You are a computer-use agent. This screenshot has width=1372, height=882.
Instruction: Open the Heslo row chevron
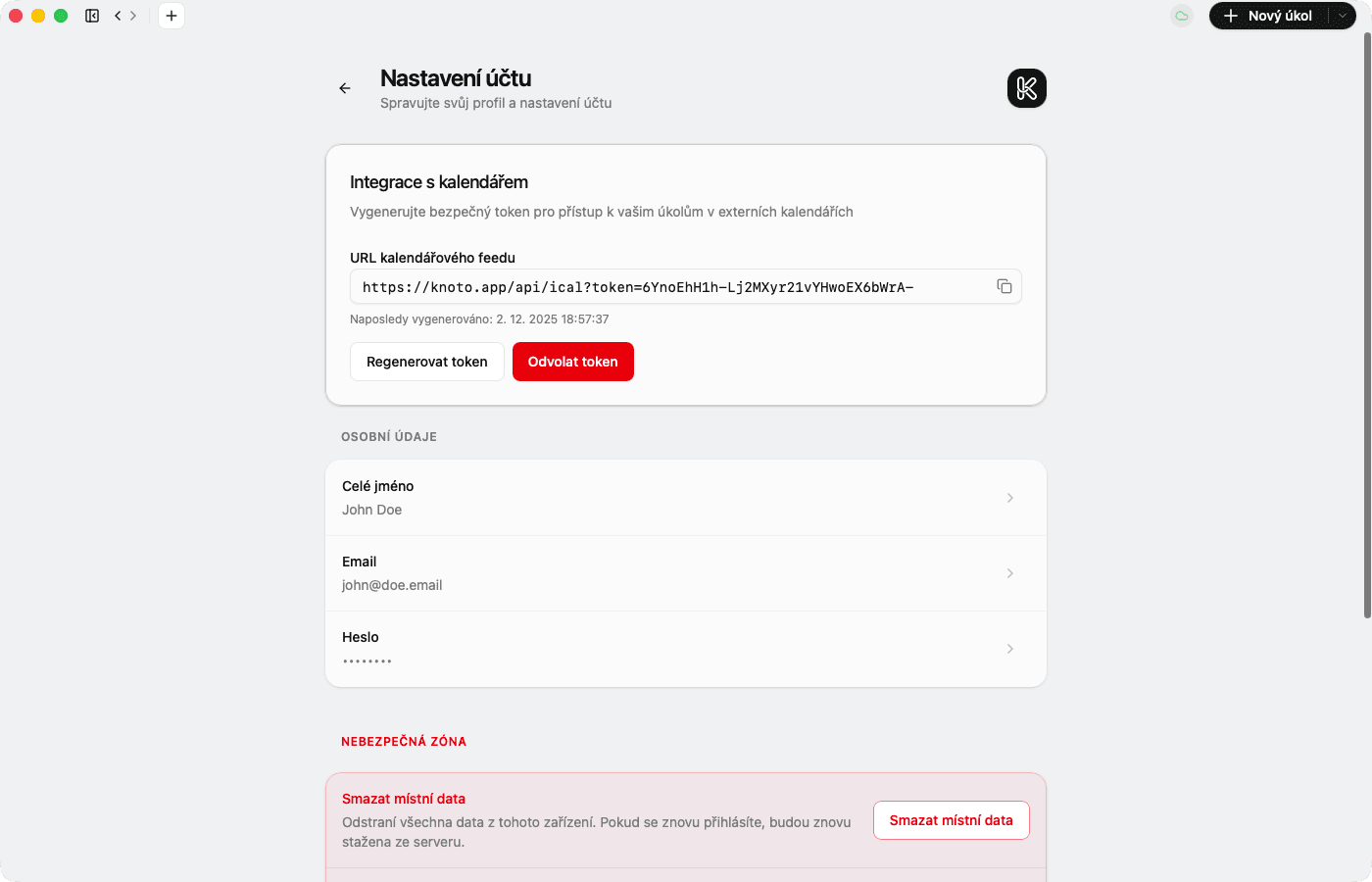1009,649
